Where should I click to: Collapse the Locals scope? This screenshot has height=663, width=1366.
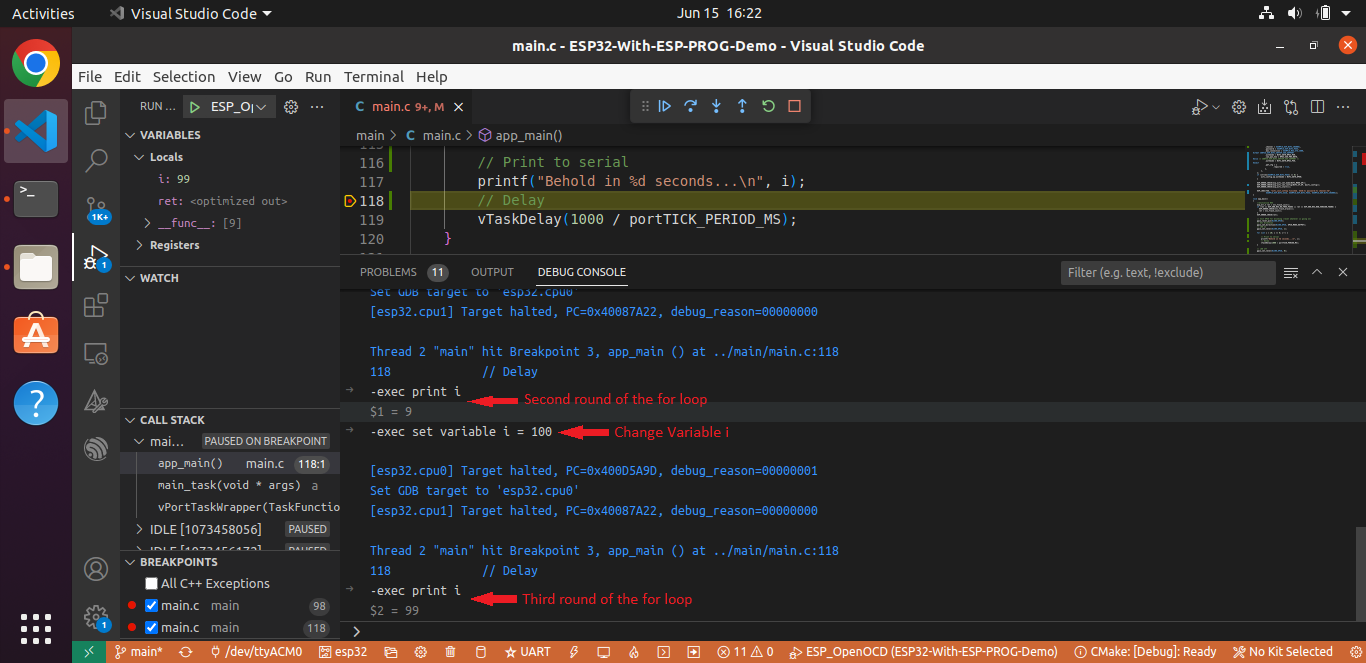[166, 157]
